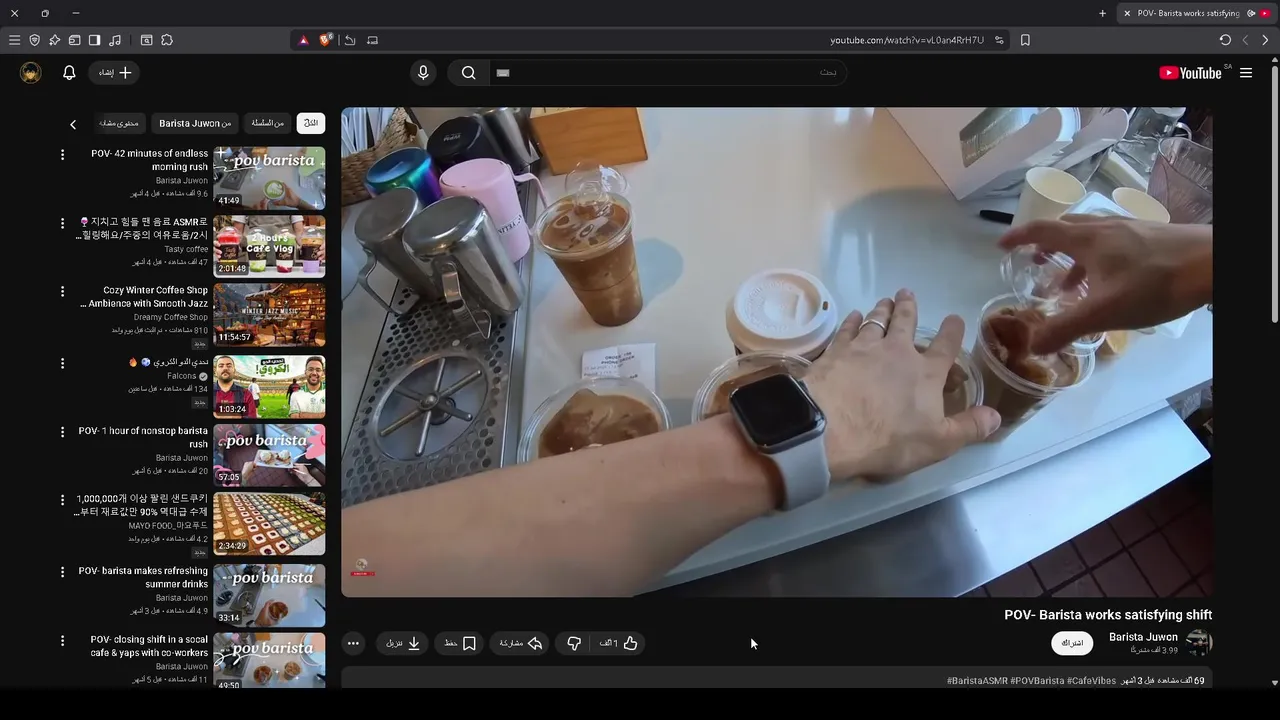Open 'POV- barista makes refreshing summer drinks' title
This screenshot has width=1280, height=720.
[143, 577]
